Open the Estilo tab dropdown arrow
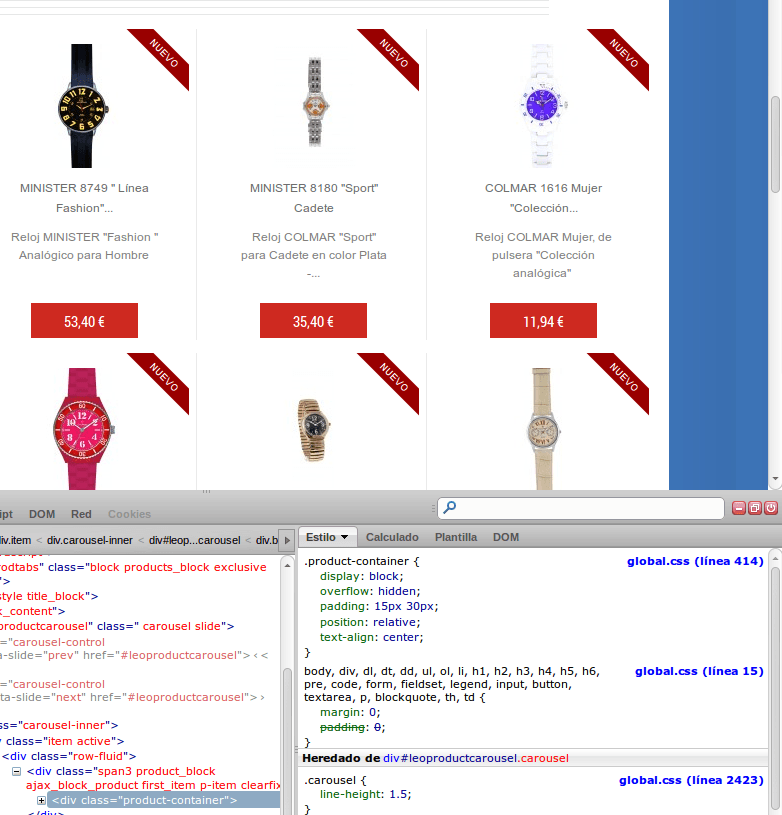 click(x=344, y=537)
